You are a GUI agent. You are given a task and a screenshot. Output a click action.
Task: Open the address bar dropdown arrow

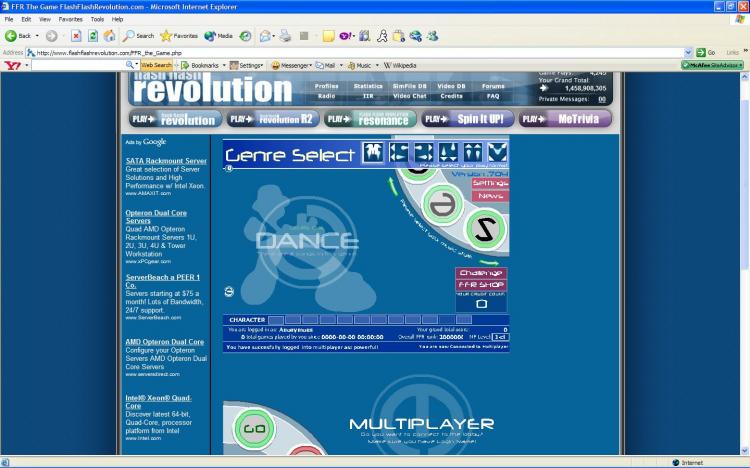pos(688,53)
